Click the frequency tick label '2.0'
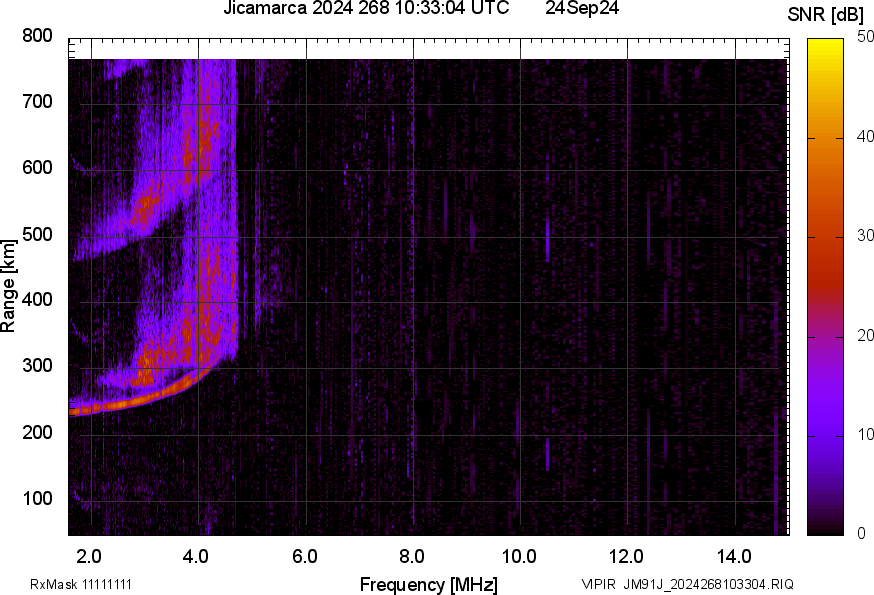 pos(89,557)
